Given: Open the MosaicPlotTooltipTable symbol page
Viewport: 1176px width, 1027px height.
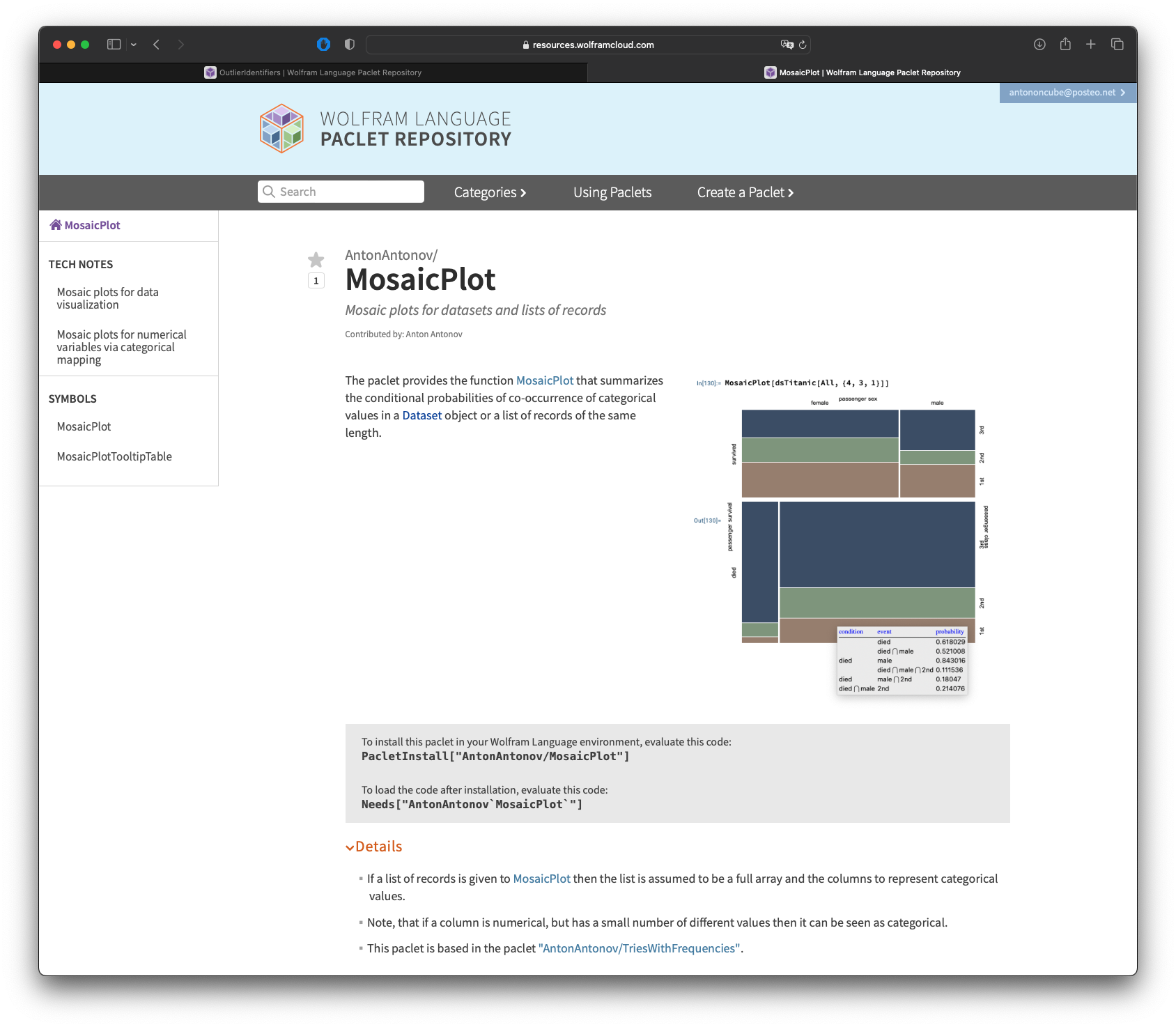Looking at the screenshot, I should pyautogui.click(x=114, y=456).
